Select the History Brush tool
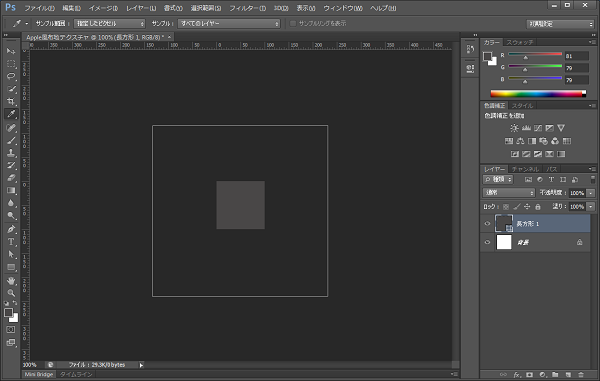Screen dimensions: 600x381 point(11,165)
